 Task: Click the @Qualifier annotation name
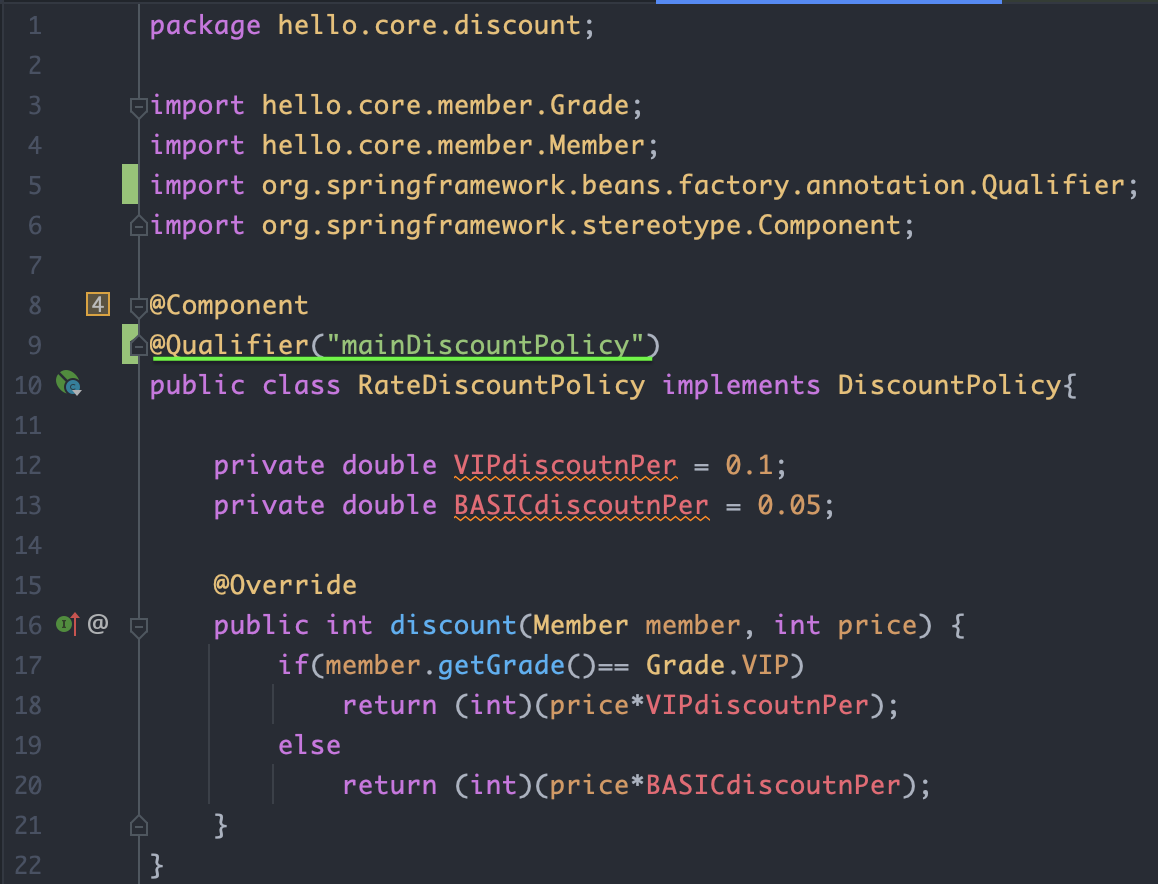(x=229, y=345)
